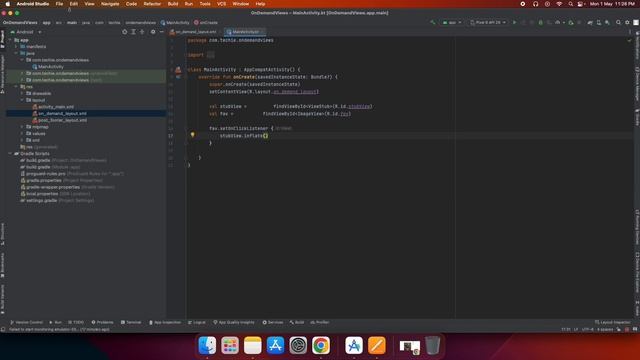Open Notes app from the dock
640x360 pixels.
click(253, 345)
